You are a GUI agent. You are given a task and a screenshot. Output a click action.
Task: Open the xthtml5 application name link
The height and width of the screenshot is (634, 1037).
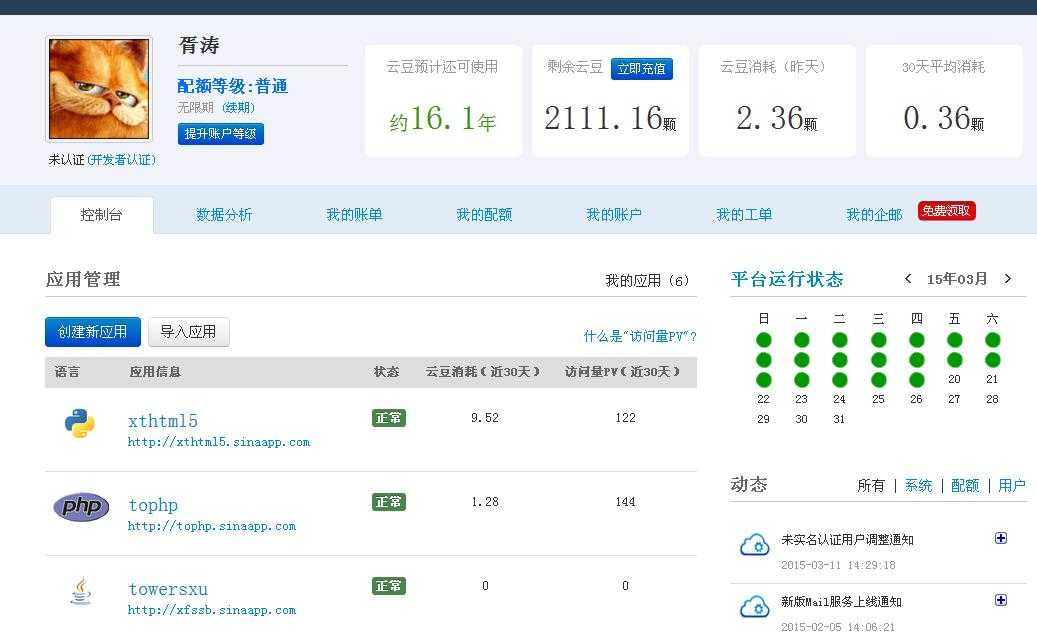tap(163, 421)
